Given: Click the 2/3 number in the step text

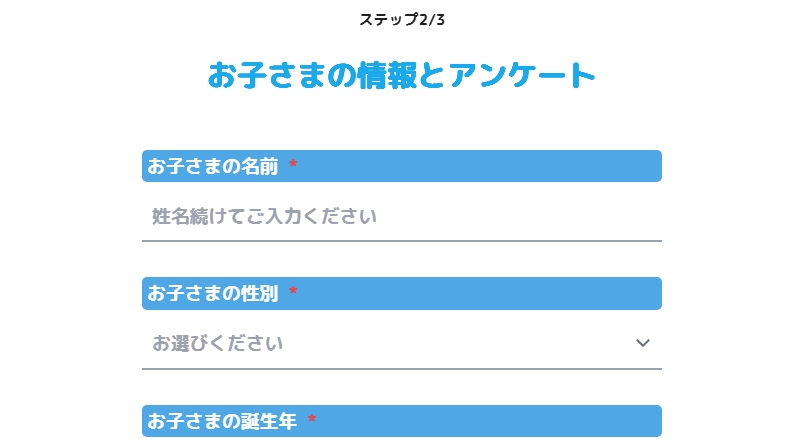Looking at the screenshot, I should click(432, 20).
